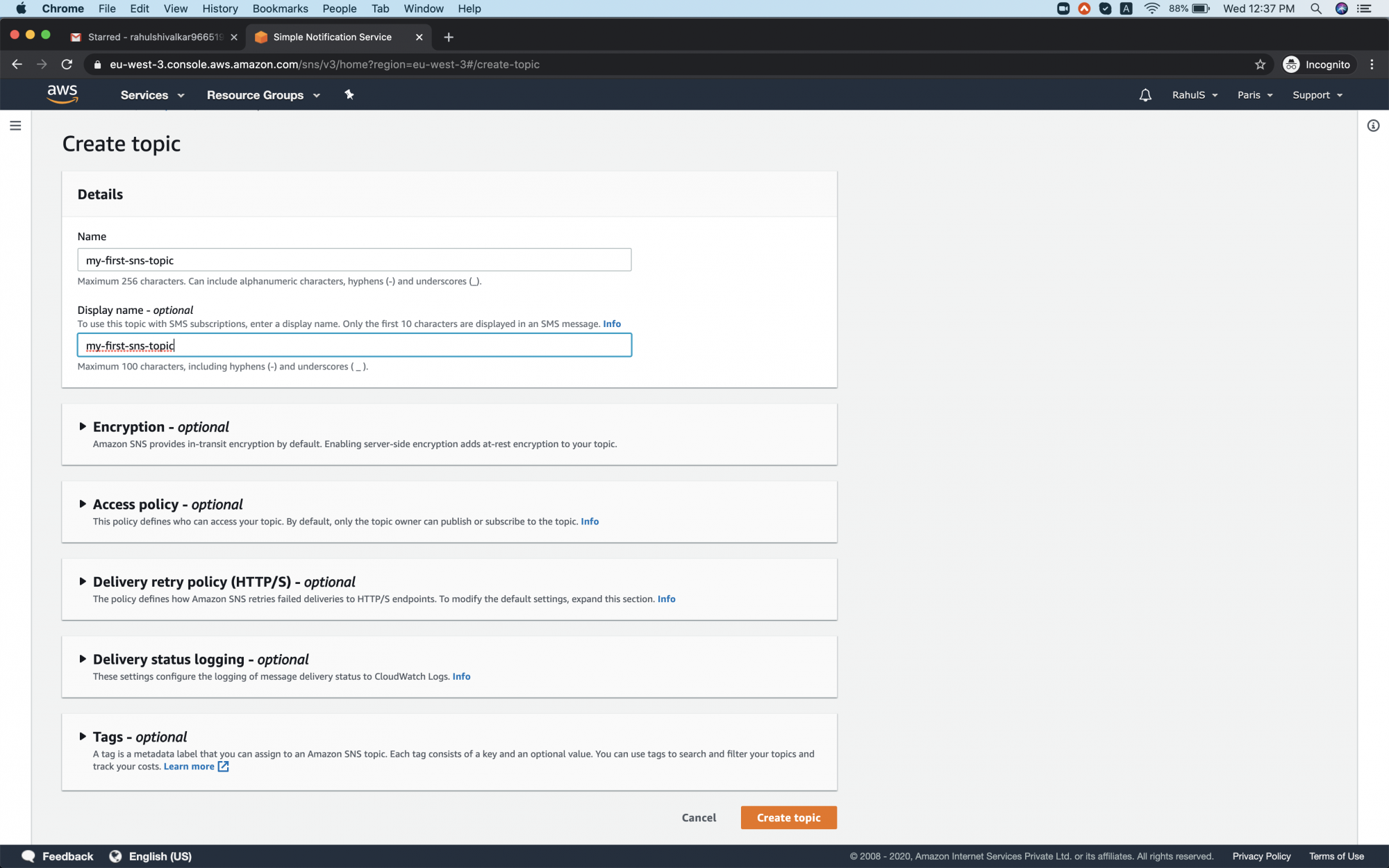Open the AWS notifications bell
This screenshot has width=1389, height=868.
(1145, 94)
